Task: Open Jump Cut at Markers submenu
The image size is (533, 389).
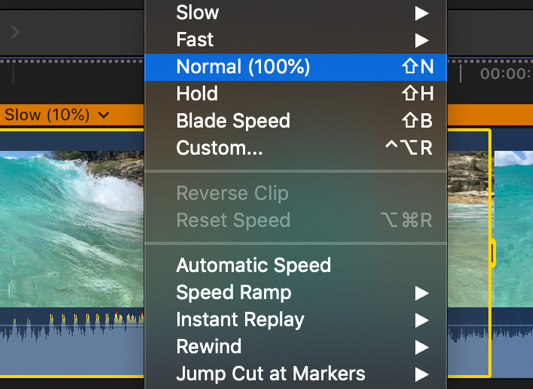Action: (295, 374)
